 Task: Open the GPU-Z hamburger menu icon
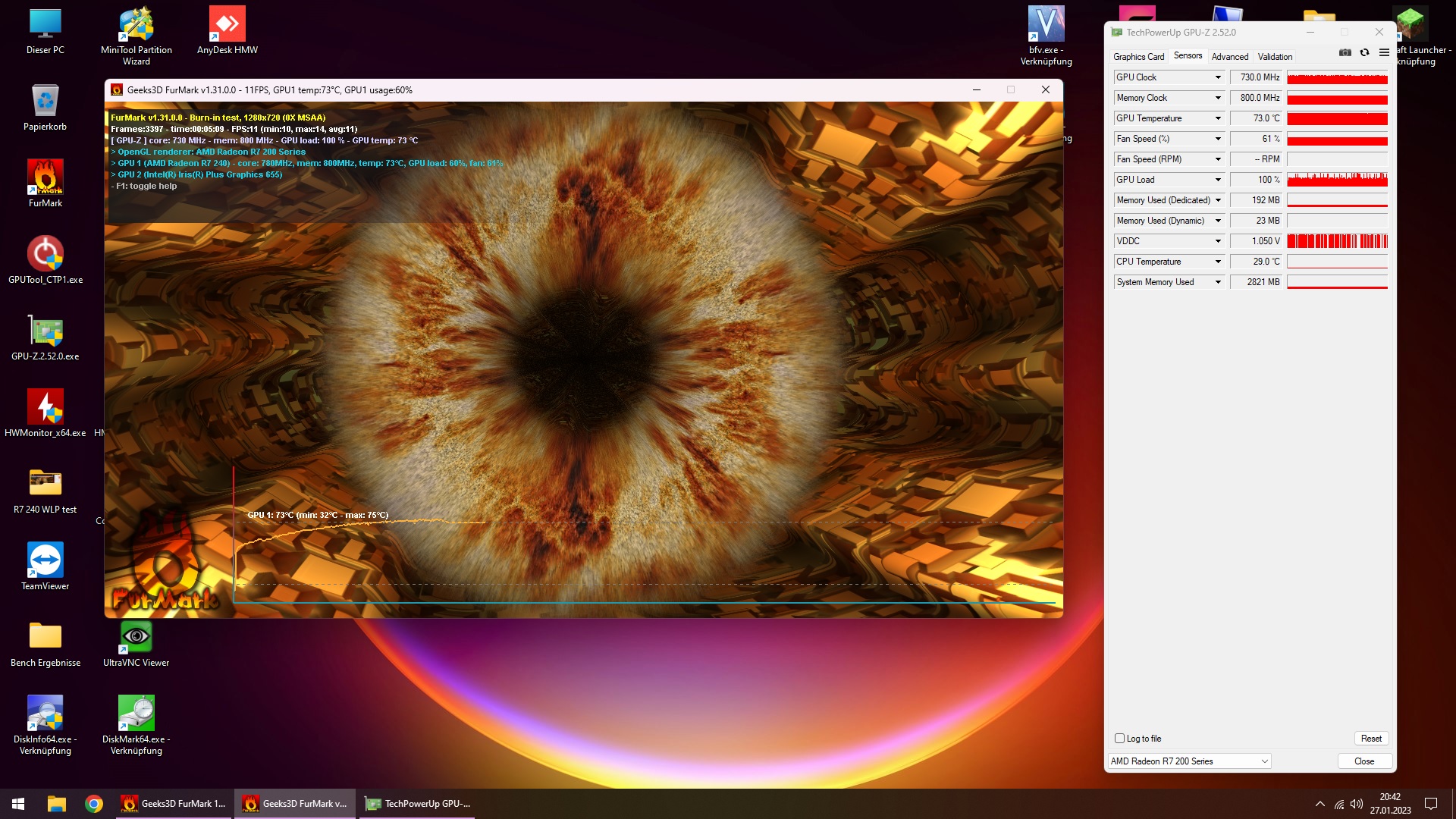point(1384,52)
